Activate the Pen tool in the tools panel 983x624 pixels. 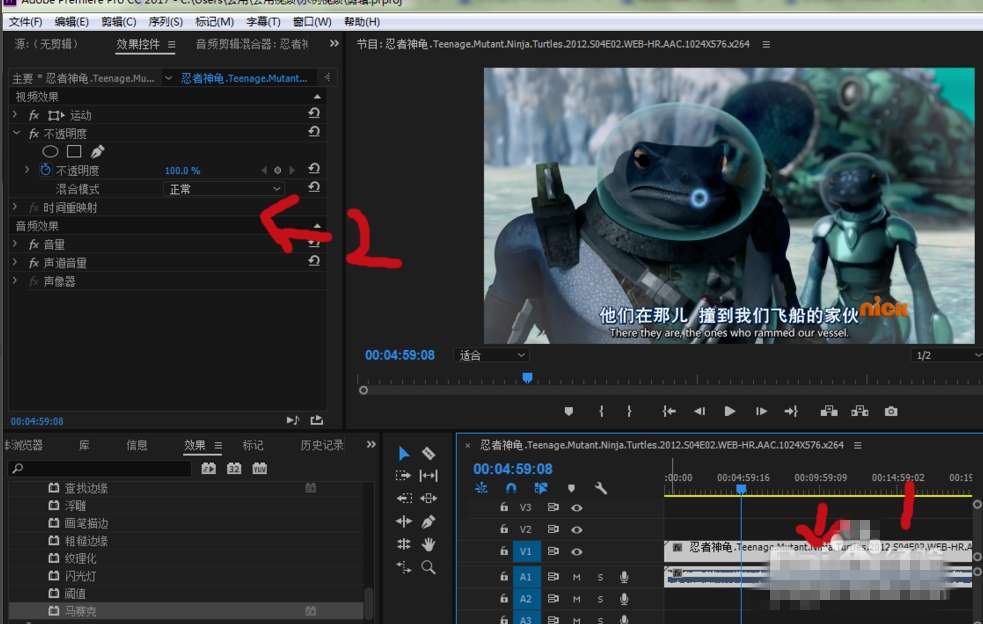click(430, 520)
